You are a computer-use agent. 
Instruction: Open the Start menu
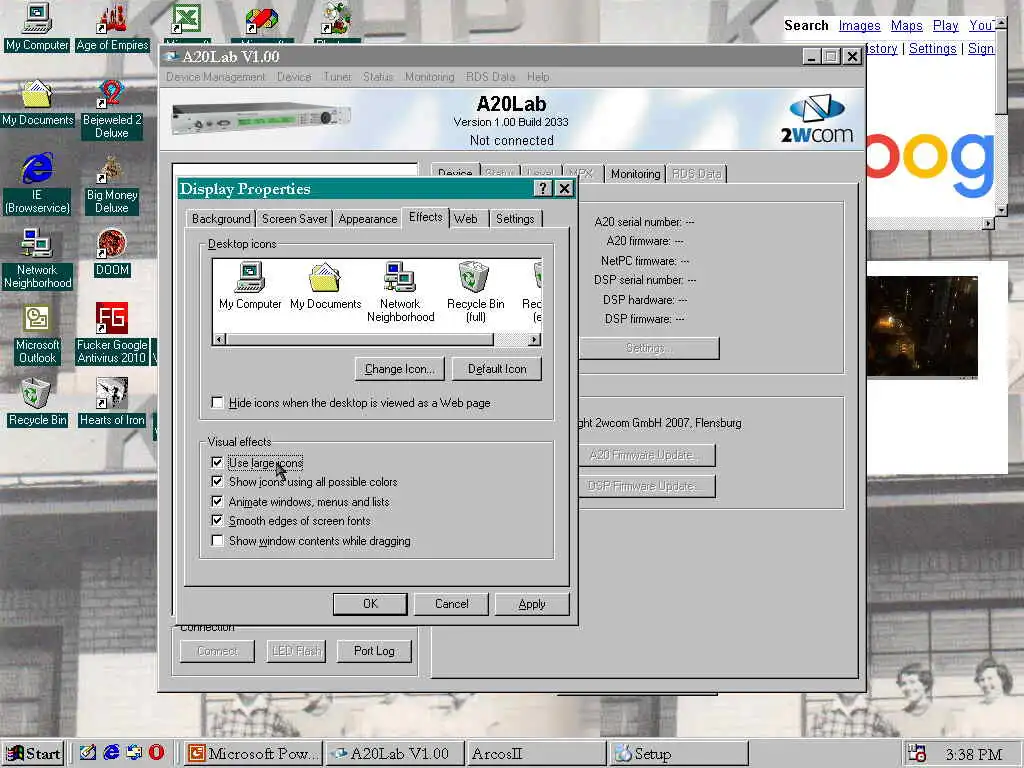[x=34, y=754]
